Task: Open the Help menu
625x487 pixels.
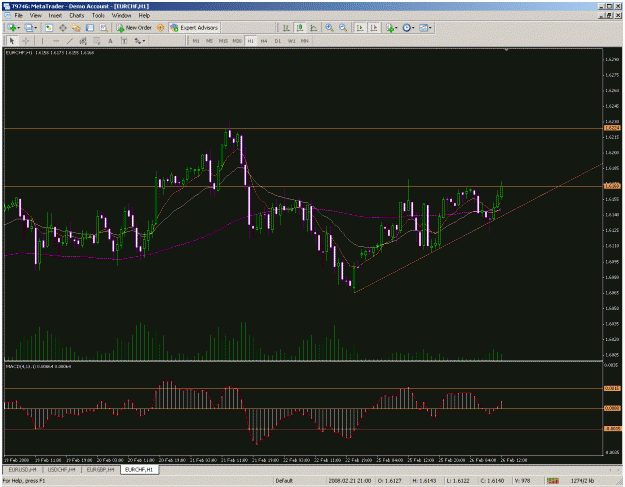Action: [x=144, y=16]
